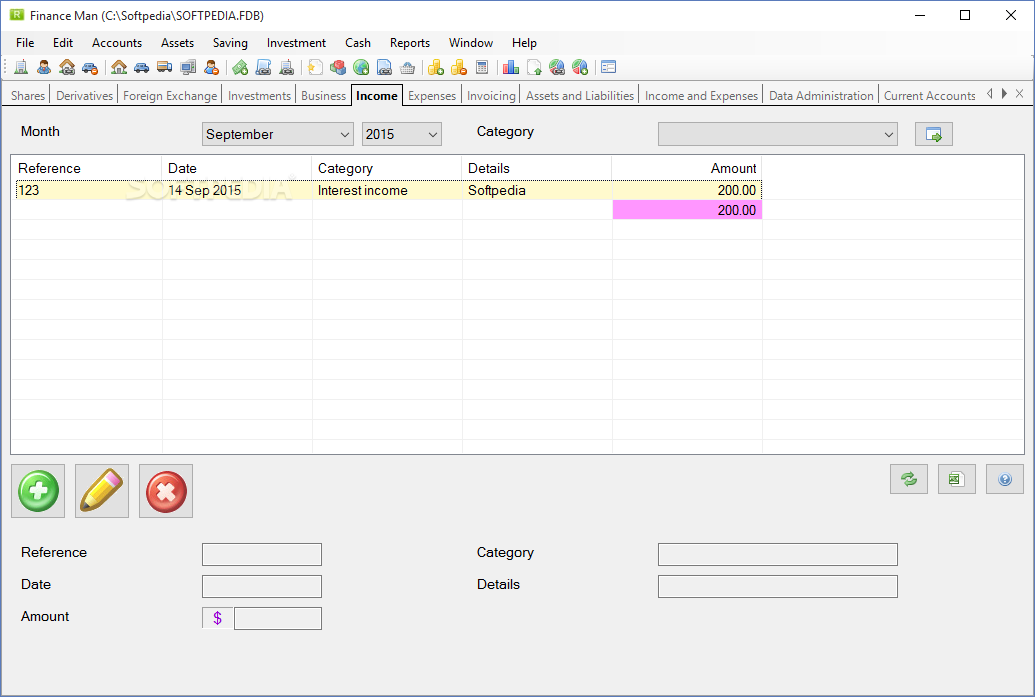Screen dimensions: 1035x697
Task: Click the green refresh arrows button
Action: [x=909, y=479]
